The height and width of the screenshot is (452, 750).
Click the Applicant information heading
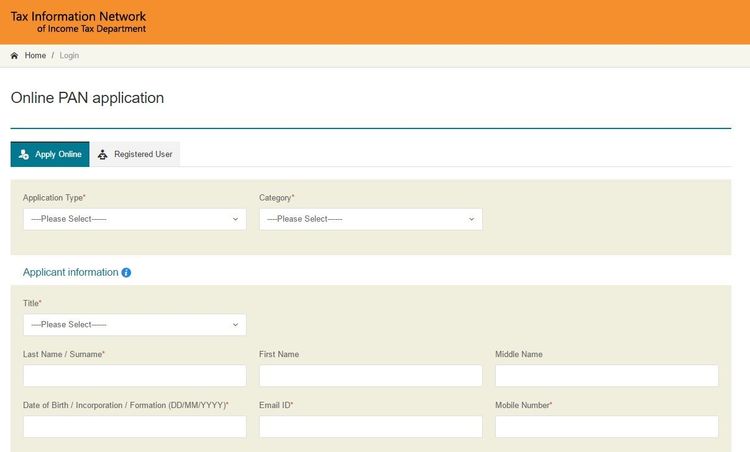click(x=70, y=273)
